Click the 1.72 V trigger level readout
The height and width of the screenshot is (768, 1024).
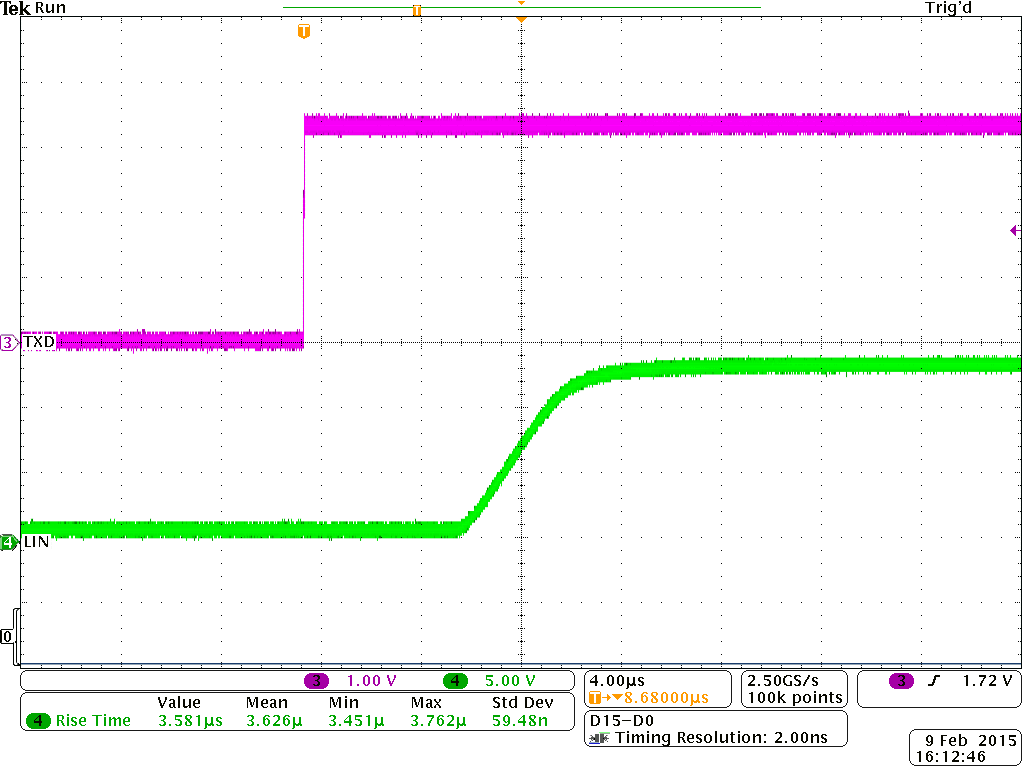tap(985, 681)
